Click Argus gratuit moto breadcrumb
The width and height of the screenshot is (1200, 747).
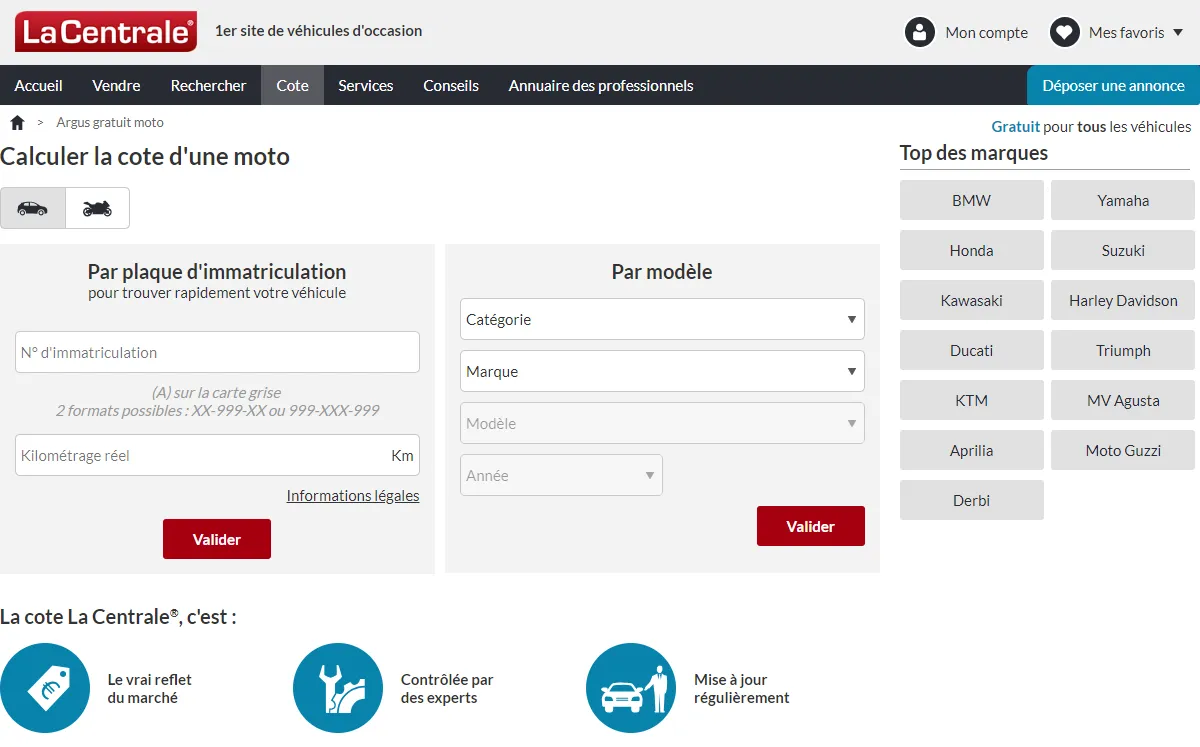coord(110,123)
